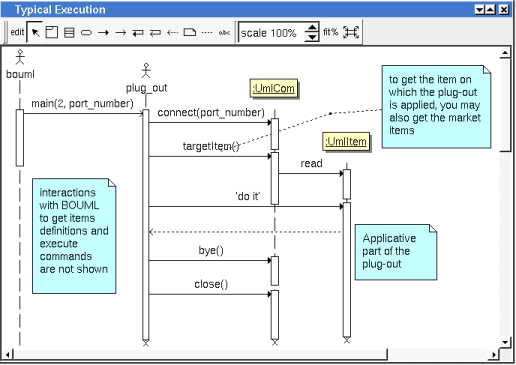The image size is (516, 365).
Task: Select the :UmlCom instance box
Action: point(274,89)
